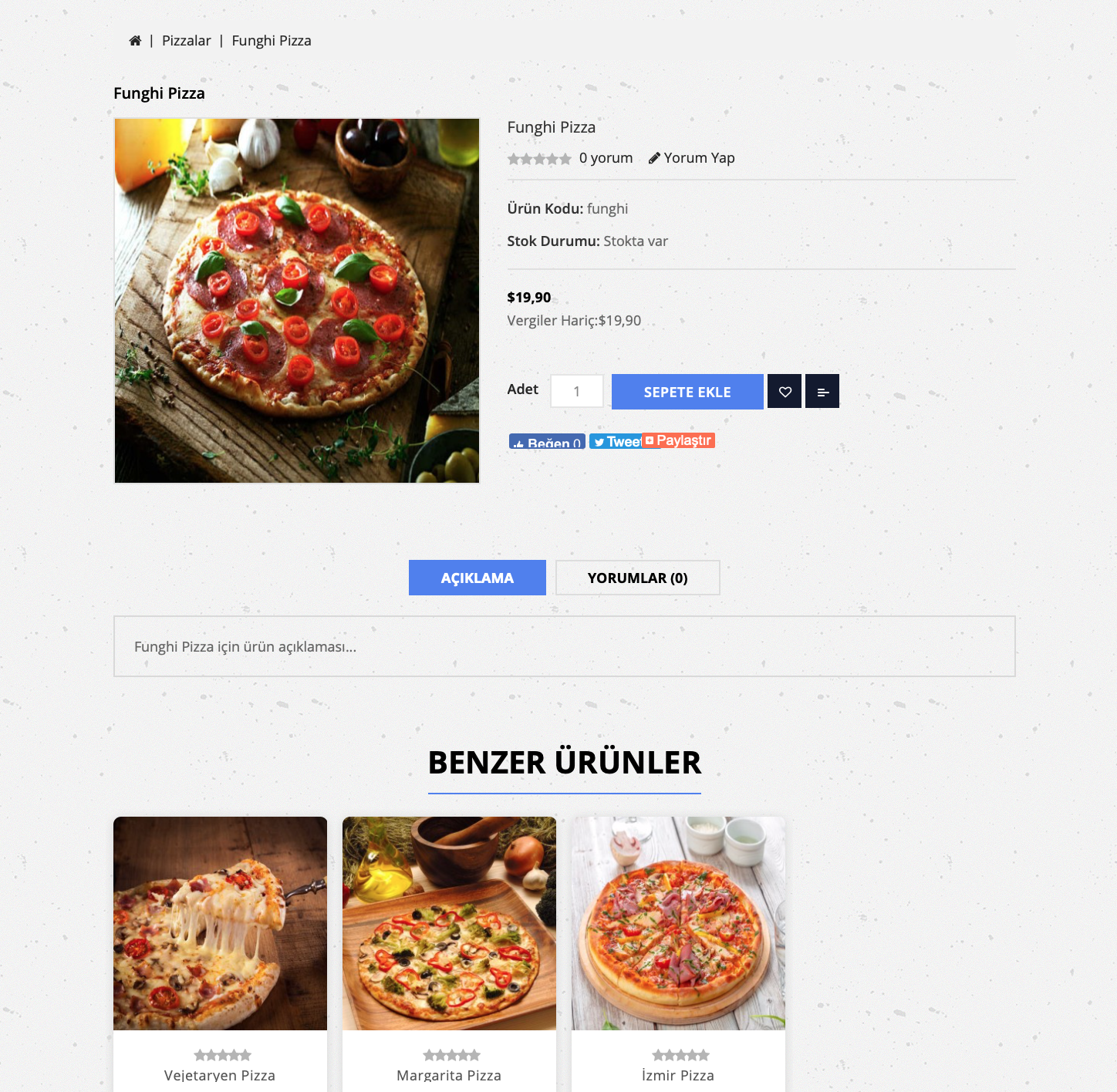The width and height of the screenshot is (1117, 1092).
Task: Click star rating of Vejetaryen Pizza
Action: coord(222,1055)
